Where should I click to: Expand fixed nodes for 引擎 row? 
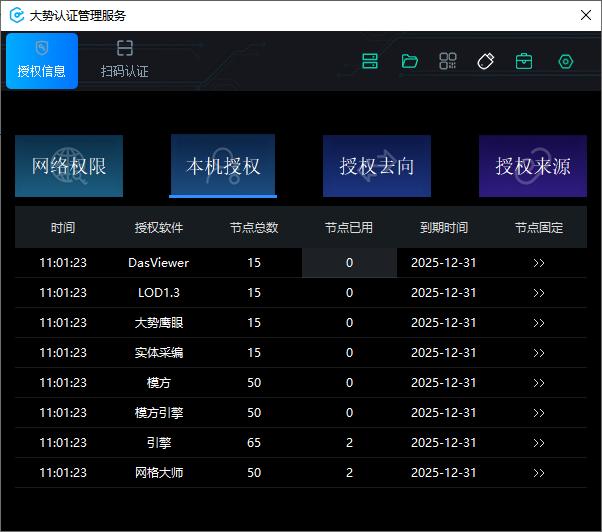[539, 443]
